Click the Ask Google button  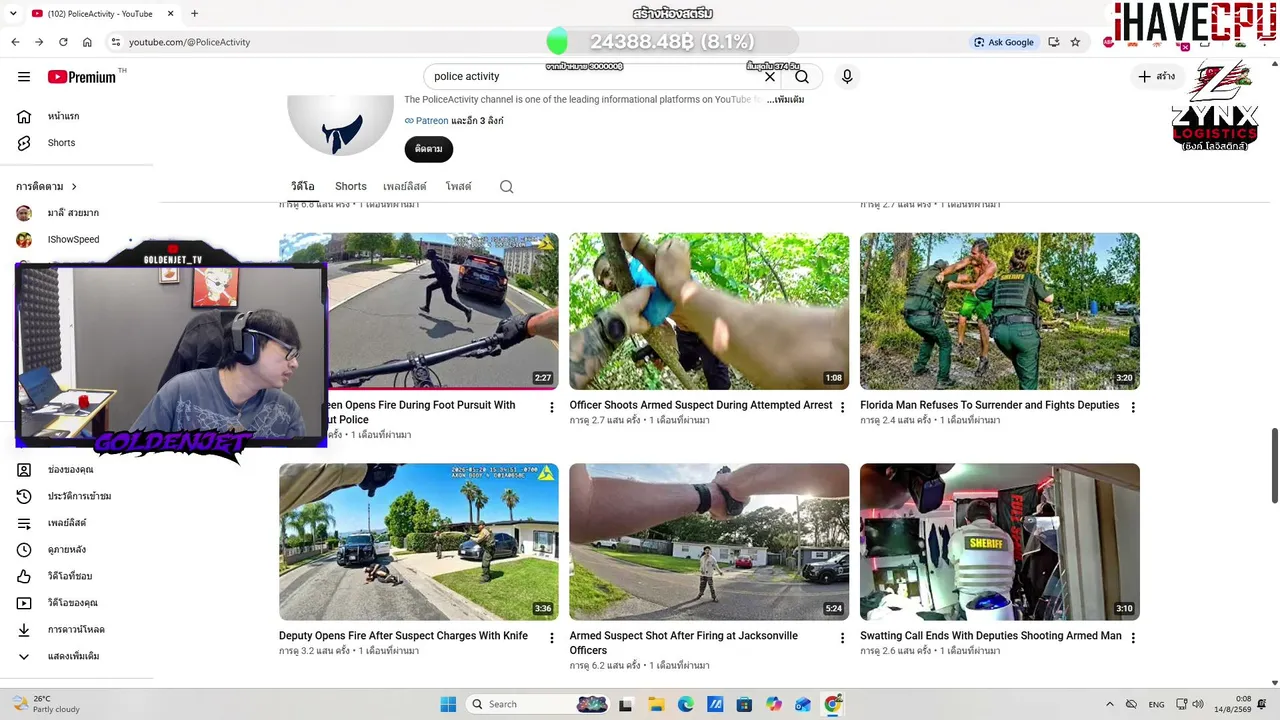[1004, 42]
